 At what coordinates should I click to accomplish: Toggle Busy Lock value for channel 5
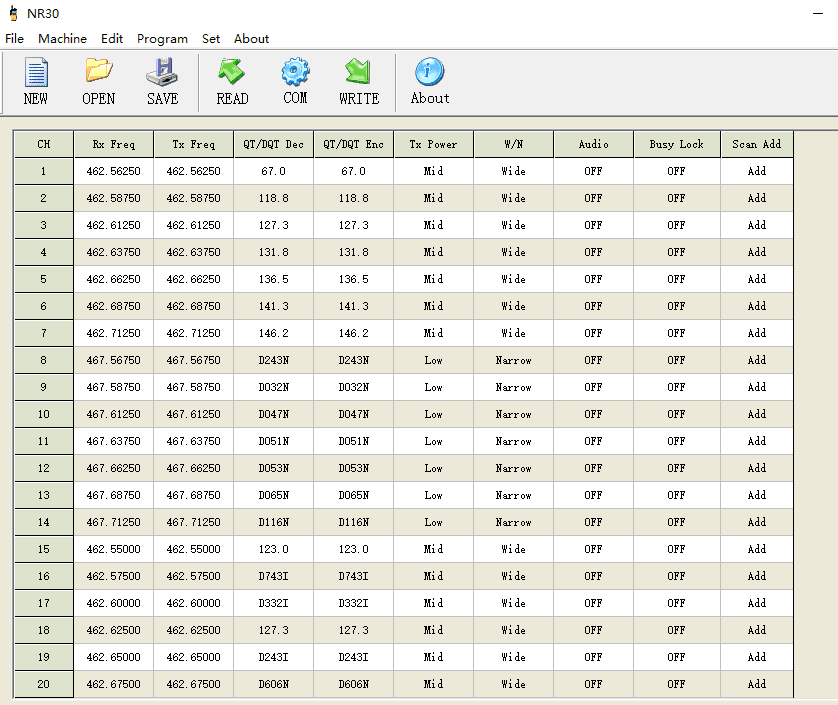[676, 279]
